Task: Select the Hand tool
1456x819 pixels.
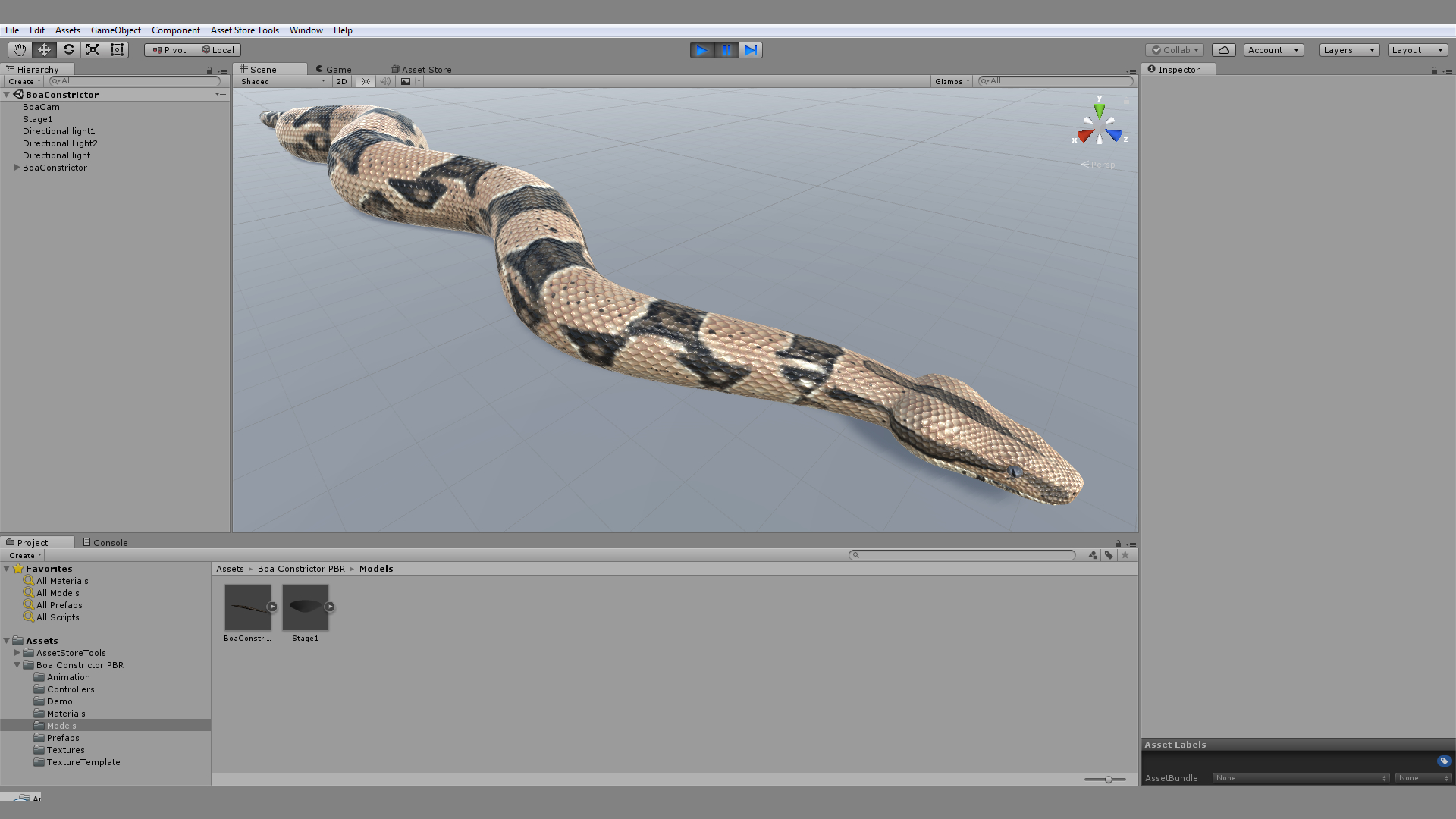Action: [20, 50]
